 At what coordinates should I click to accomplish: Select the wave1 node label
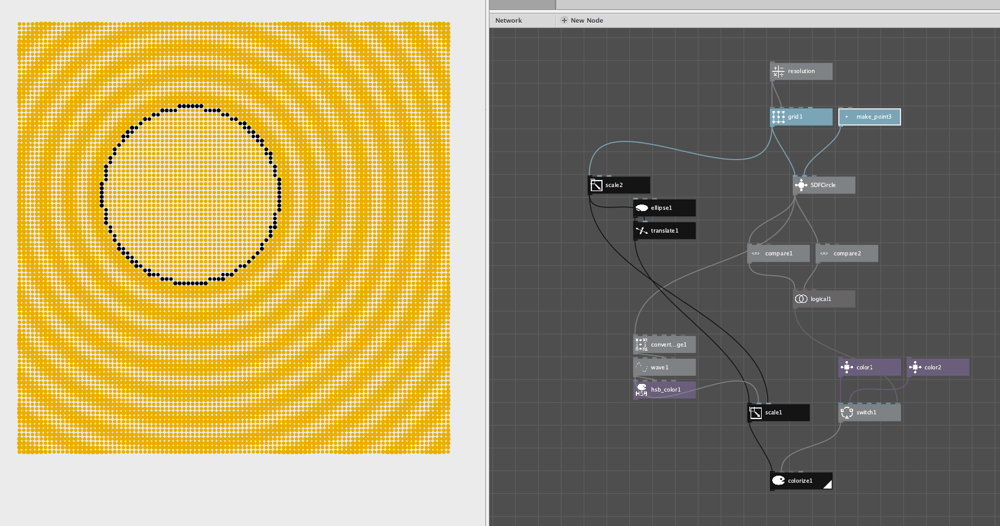click(659, 367)
